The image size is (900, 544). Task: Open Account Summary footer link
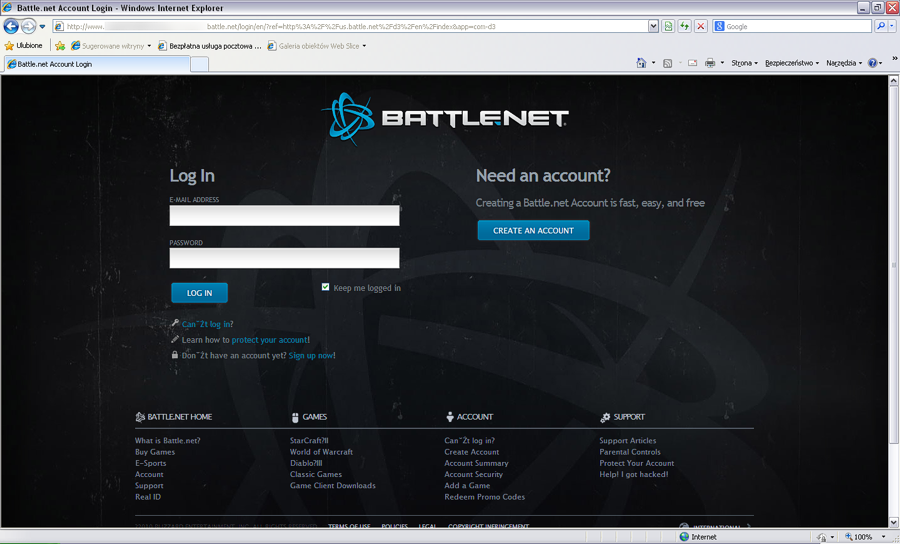476,463
